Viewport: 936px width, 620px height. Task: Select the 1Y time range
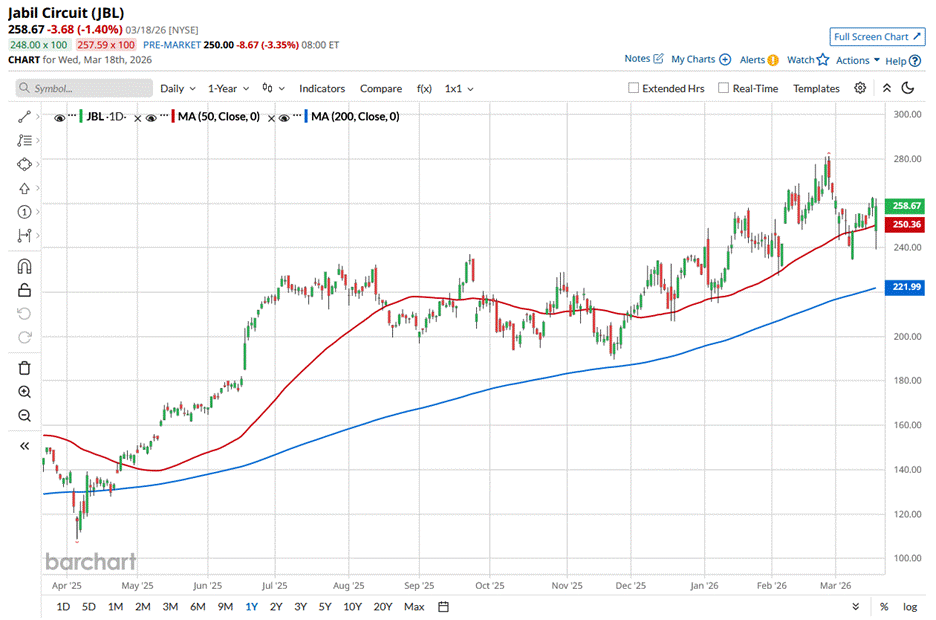tap(251, 607)
